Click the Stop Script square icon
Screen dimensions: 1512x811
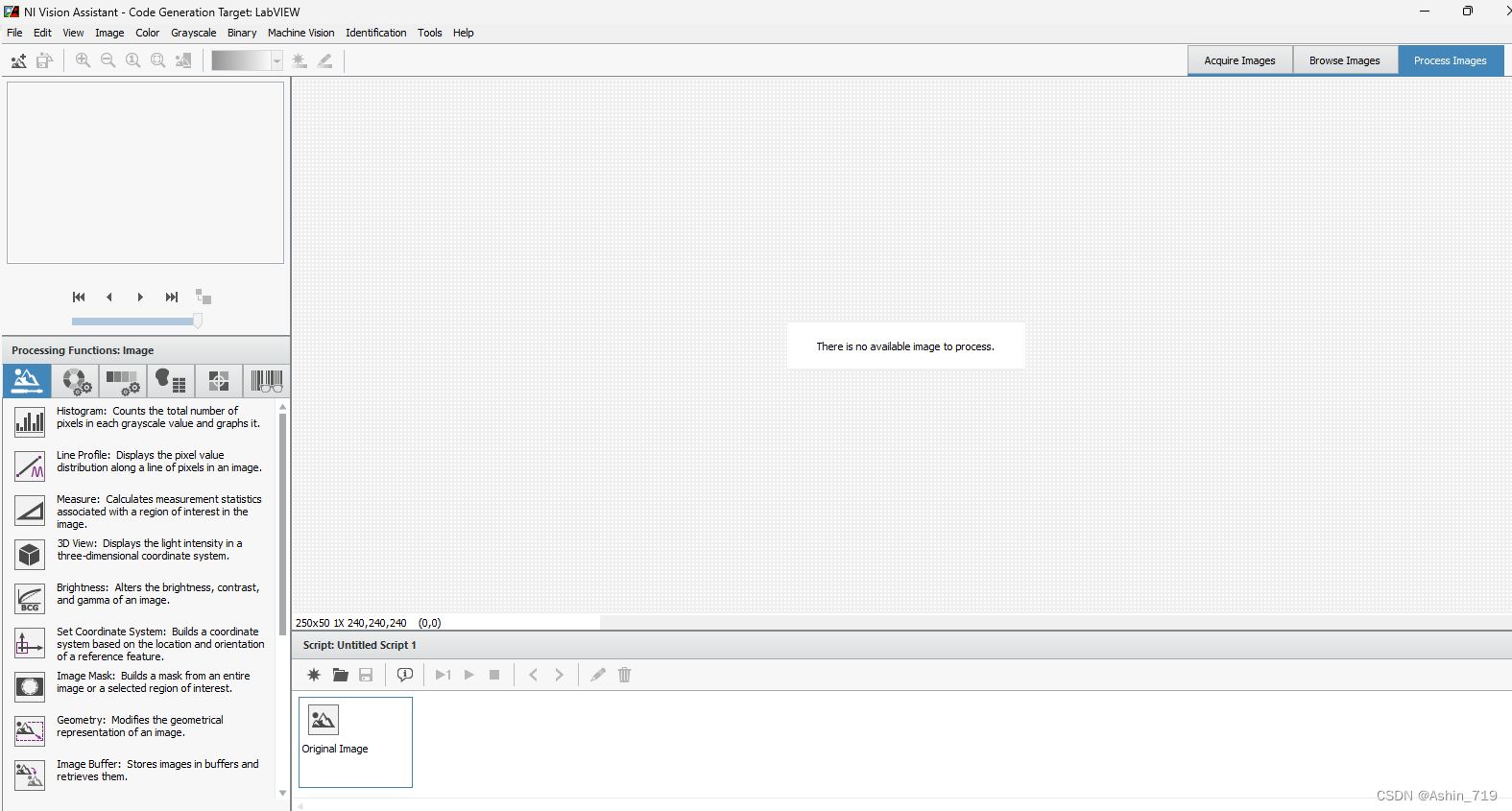[x=494, y=675]
